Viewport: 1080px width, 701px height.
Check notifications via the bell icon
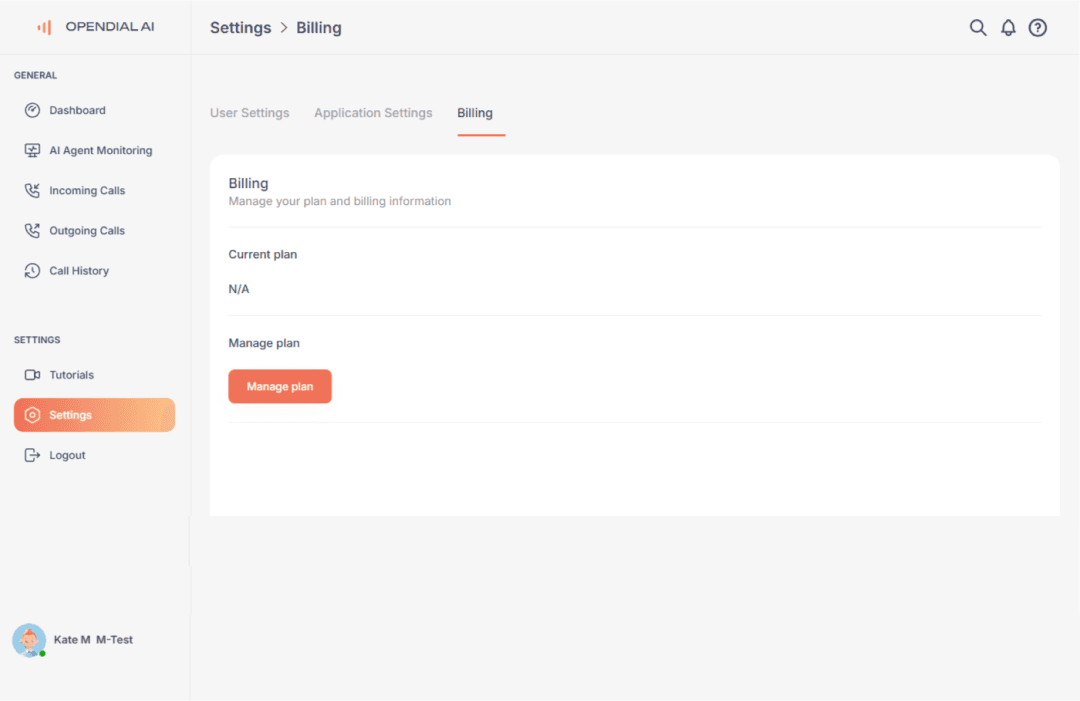[x=1008, y=27]
